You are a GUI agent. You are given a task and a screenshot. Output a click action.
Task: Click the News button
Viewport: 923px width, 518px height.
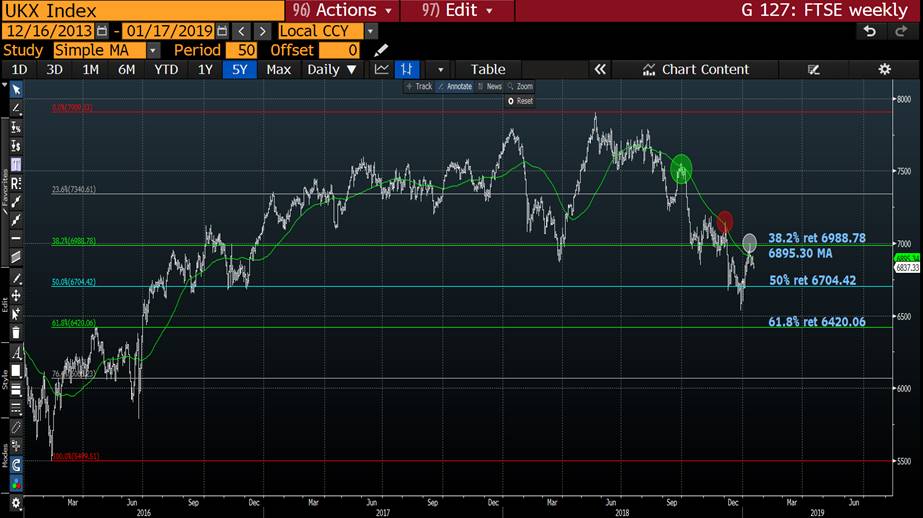pos(490,87)
